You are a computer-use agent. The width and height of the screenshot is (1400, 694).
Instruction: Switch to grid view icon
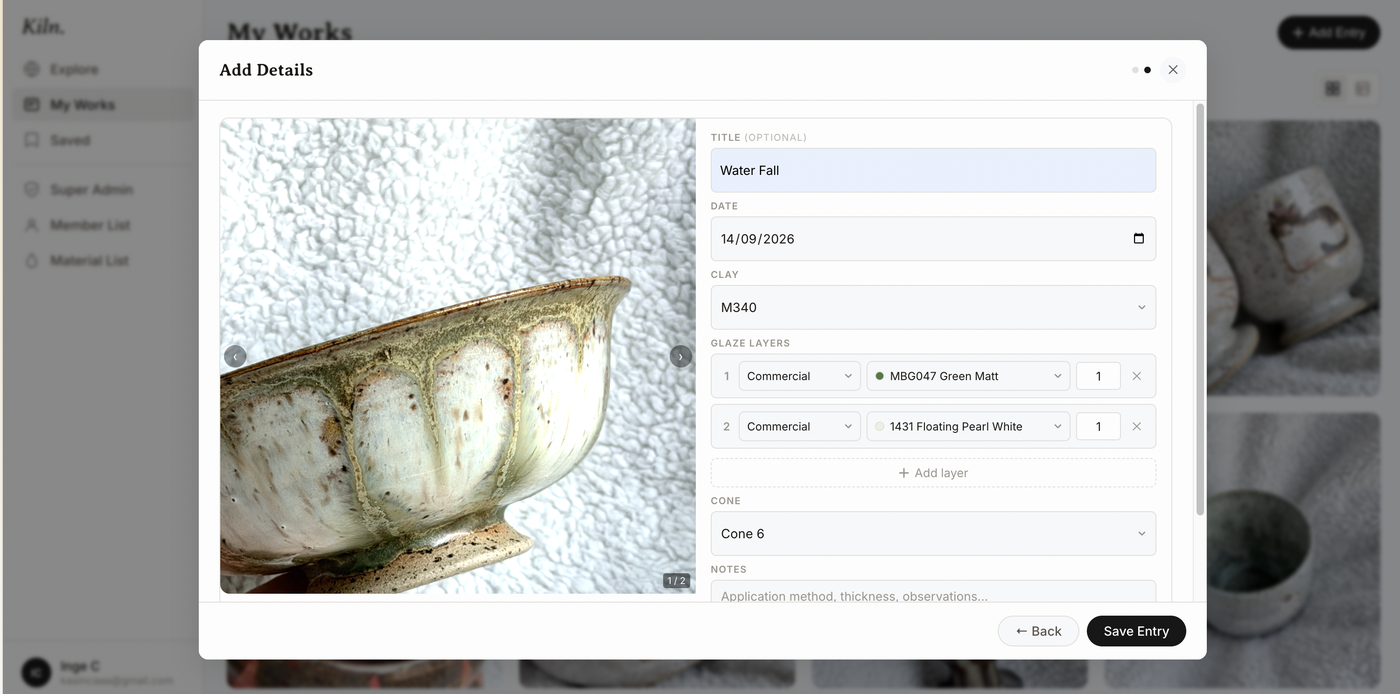(1332, 89)
